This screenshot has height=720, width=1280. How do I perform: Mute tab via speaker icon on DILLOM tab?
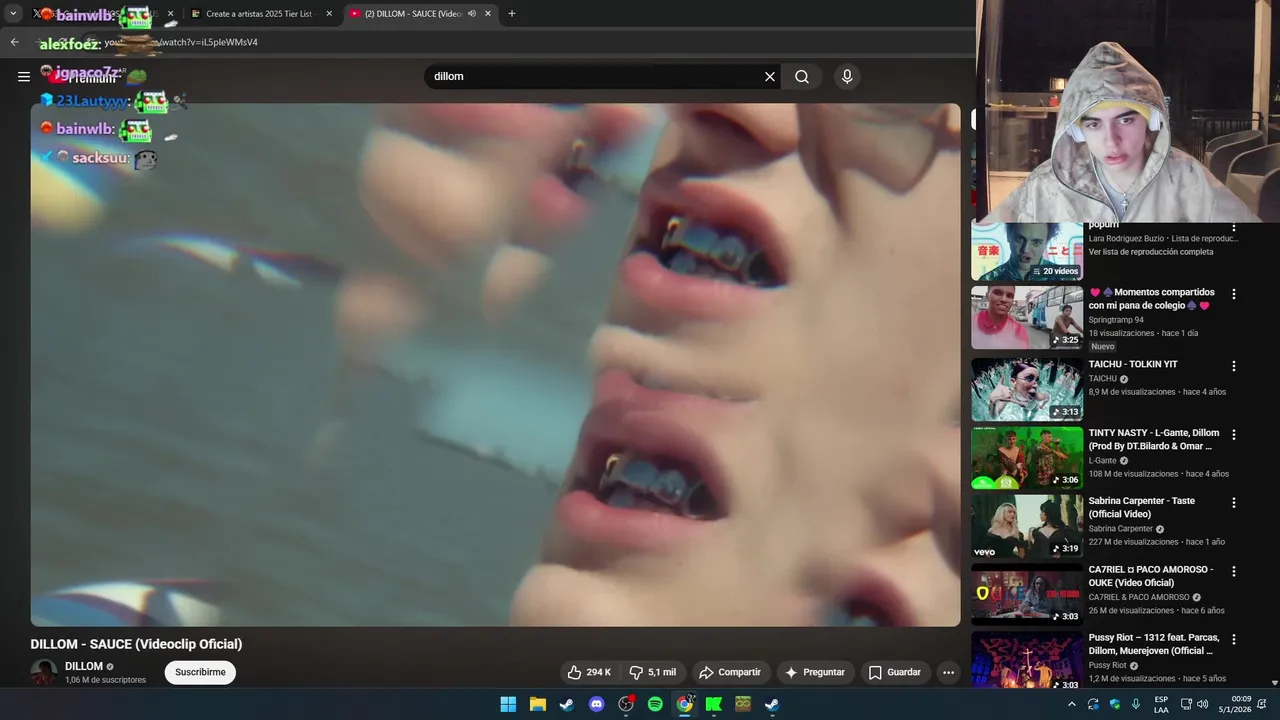tap(472, 14)
